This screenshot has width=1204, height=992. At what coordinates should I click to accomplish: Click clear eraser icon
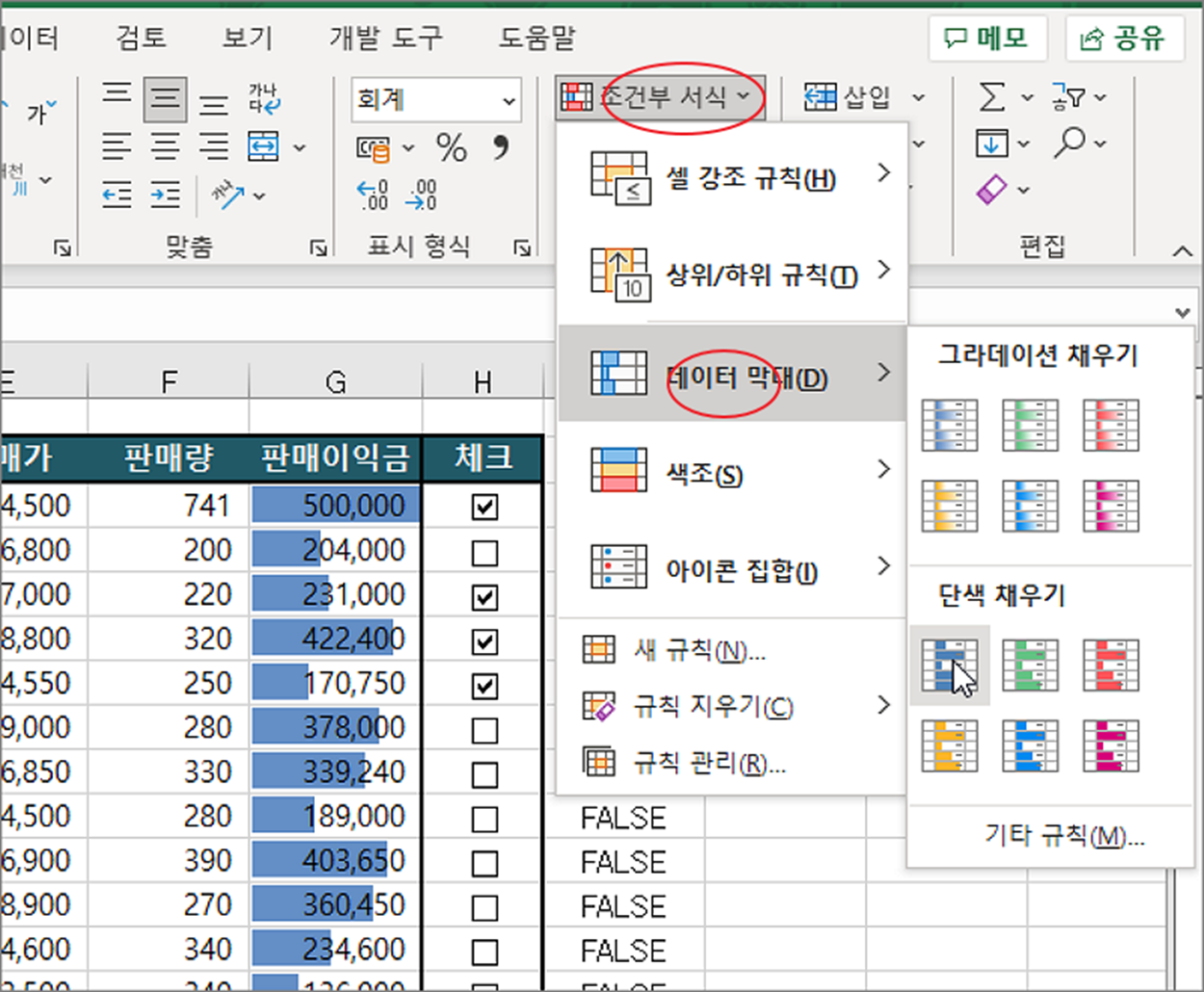992,190
